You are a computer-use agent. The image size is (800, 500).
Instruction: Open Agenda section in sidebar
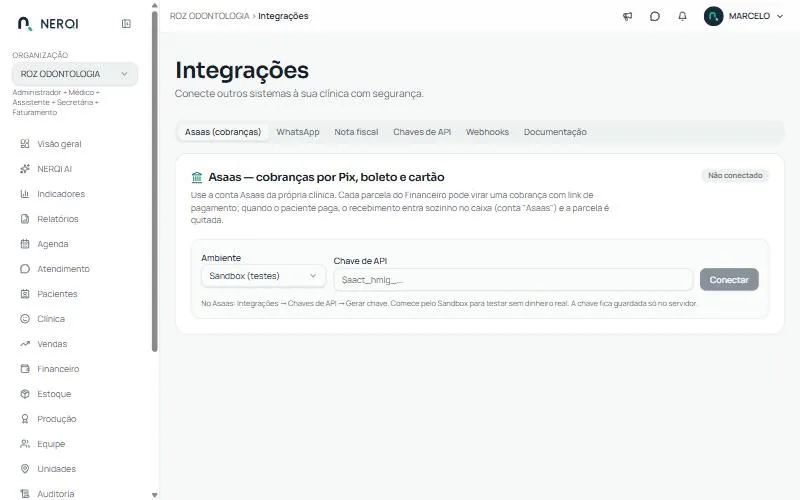[x=53, y=244]
